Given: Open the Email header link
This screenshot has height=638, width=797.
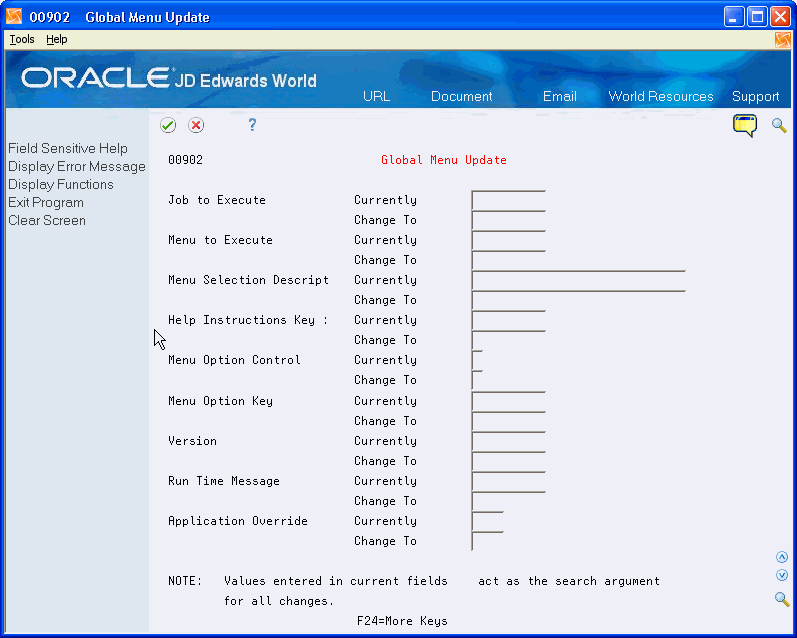Looking at the screenshot, I should [560, 97].
